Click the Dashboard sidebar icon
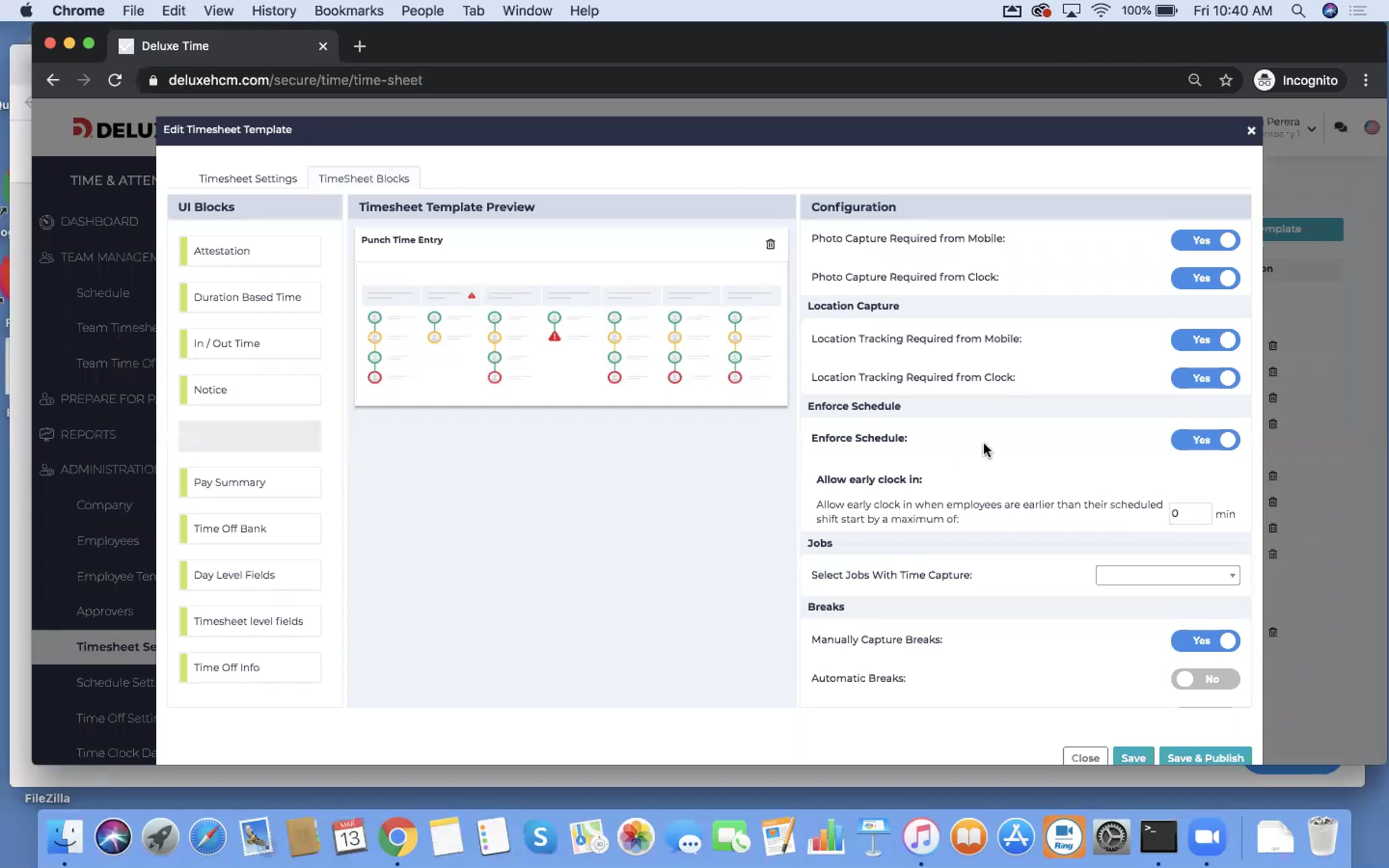 click(46, 222)
